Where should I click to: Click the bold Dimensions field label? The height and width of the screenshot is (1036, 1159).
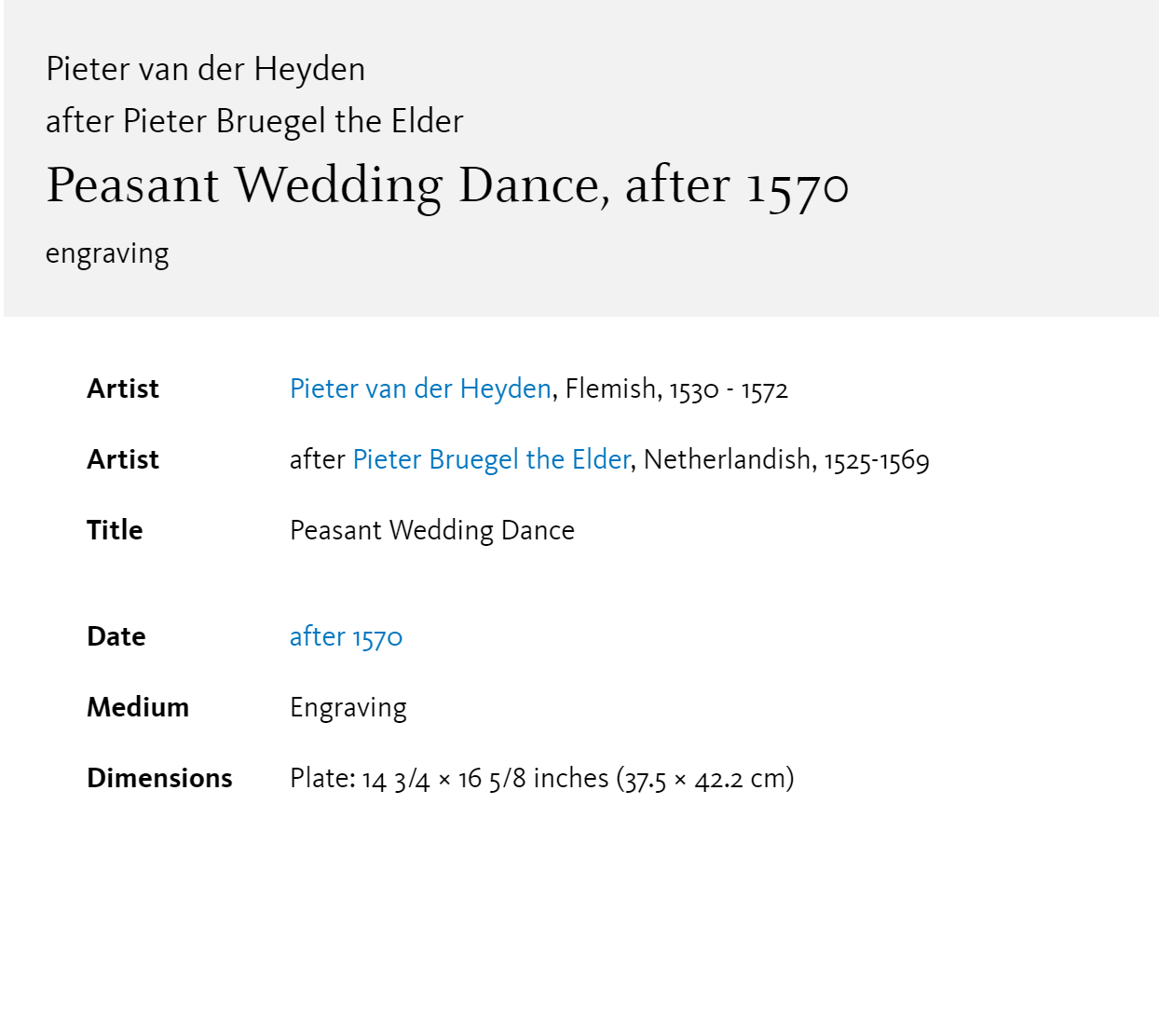tap(159, 778)
